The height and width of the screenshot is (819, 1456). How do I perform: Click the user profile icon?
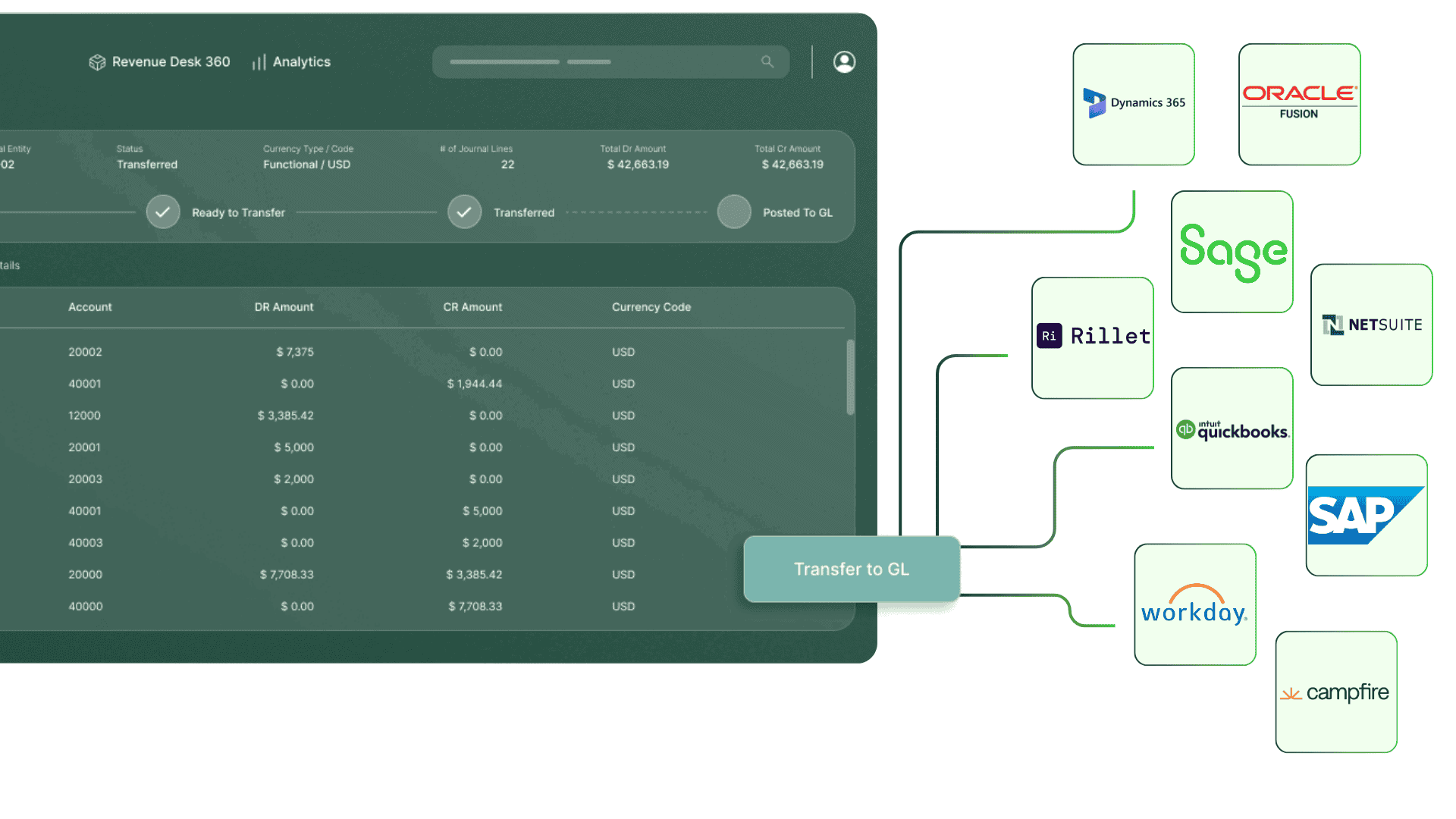pos(844,62)
